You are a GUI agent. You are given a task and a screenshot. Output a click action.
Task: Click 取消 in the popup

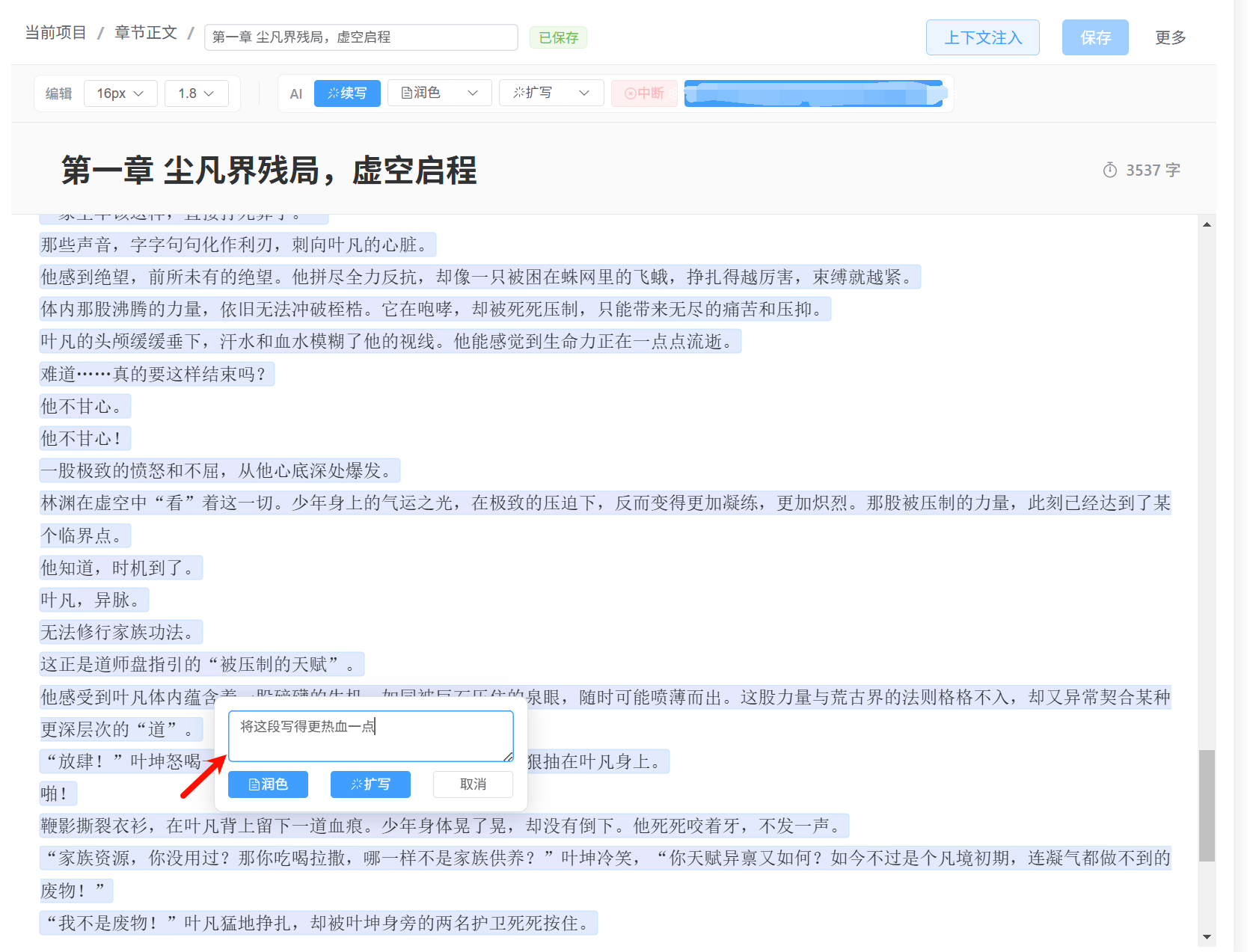click(473, 784)
